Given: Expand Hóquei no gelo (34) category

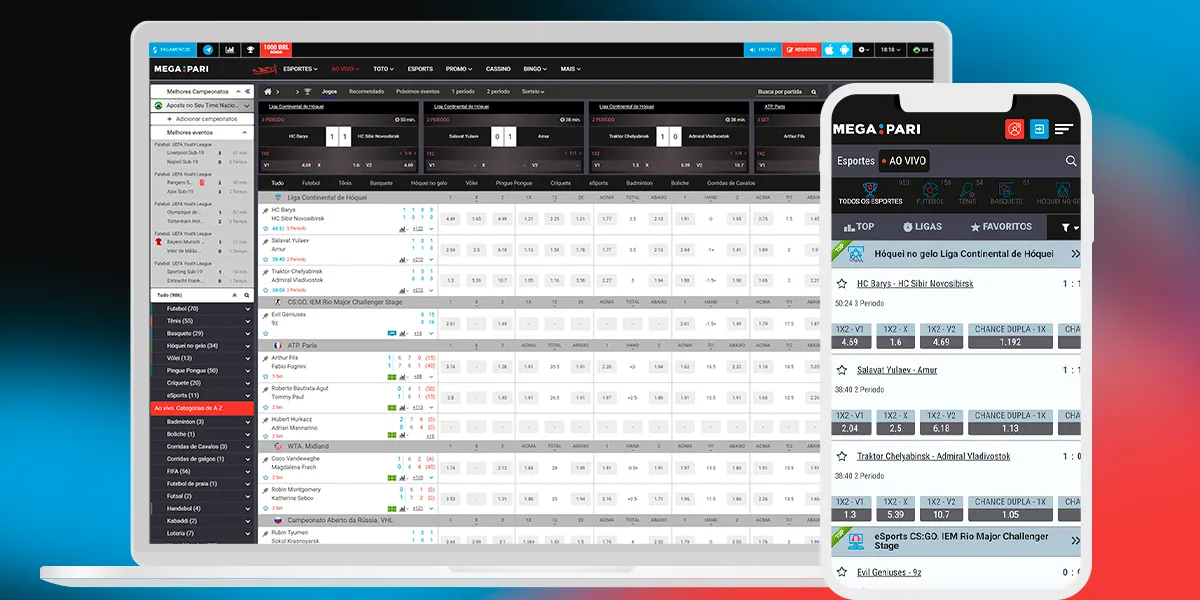Looking at the screenshot, I should pos(248,346).
